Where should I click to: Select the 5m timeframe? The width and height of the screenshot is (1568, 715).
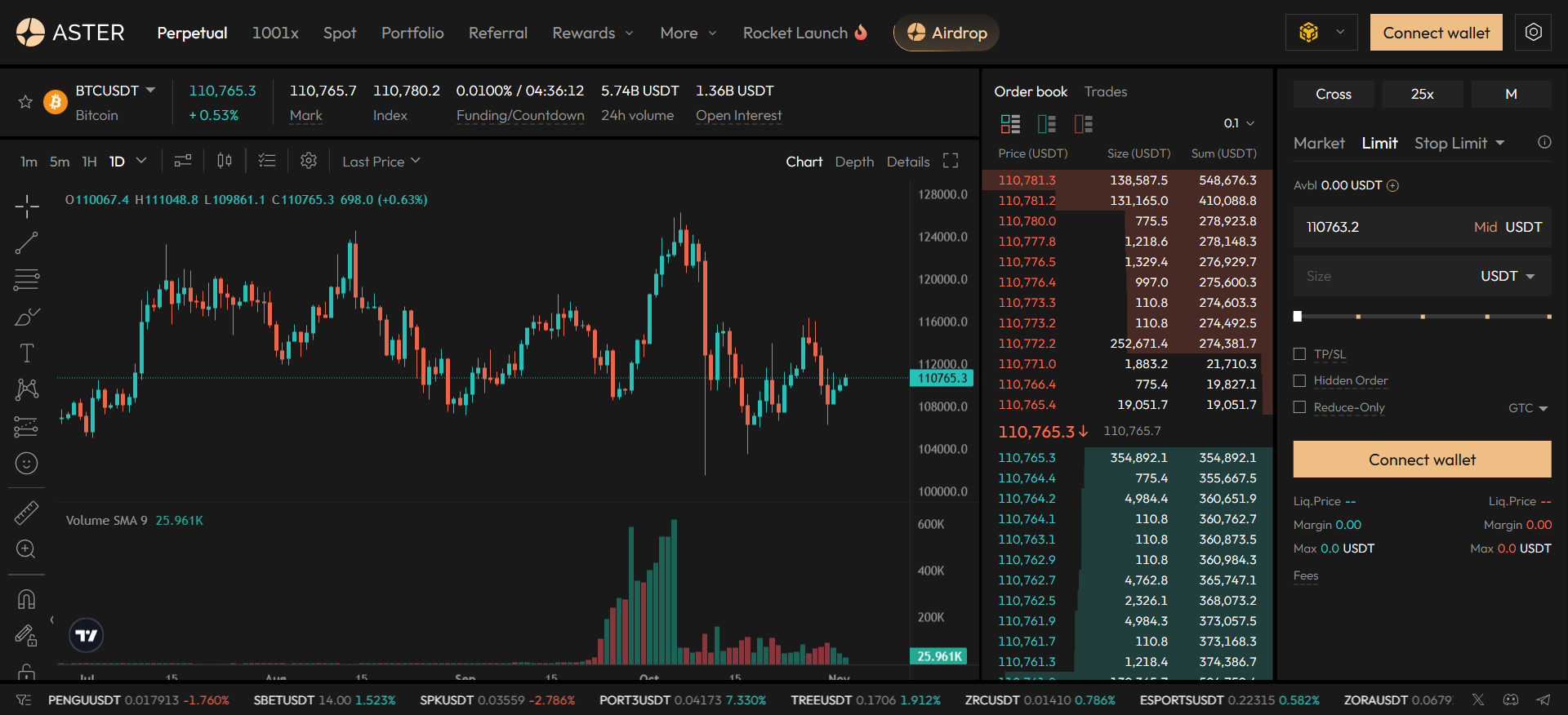[60, 162]
